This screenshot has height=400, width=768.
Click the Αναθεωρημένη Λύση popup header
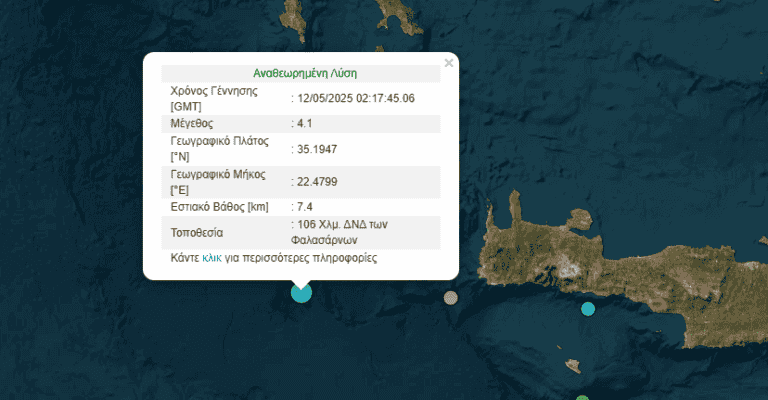click(301, 73)
